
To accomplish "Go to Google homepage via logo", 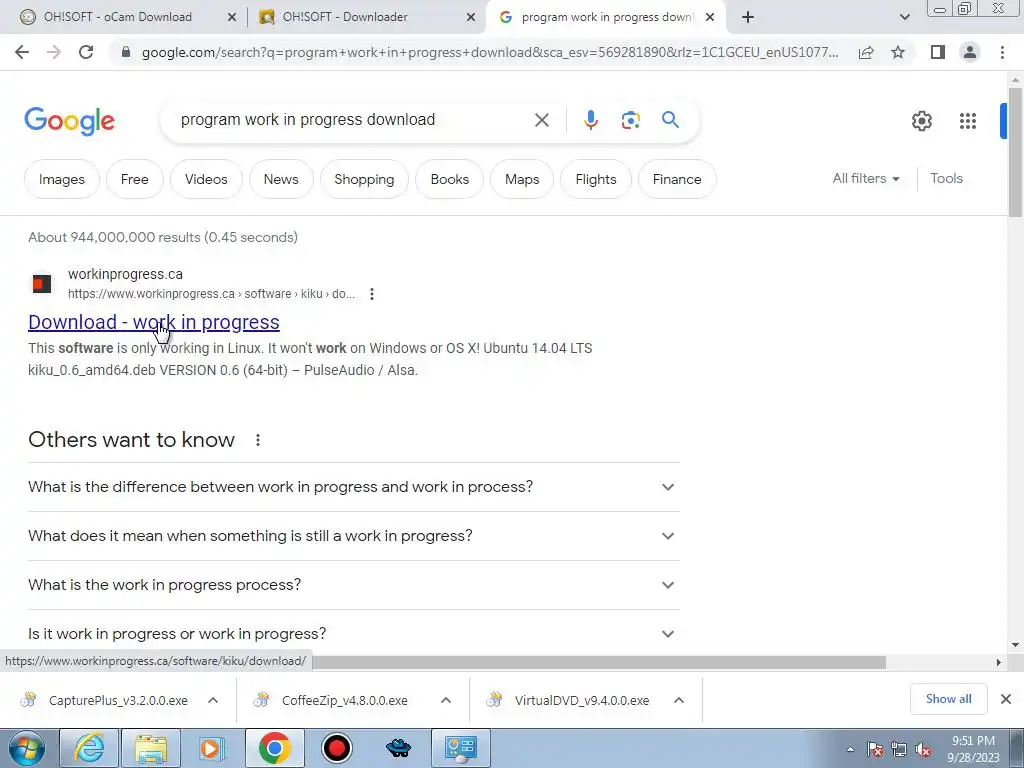I will click(70, 121).
